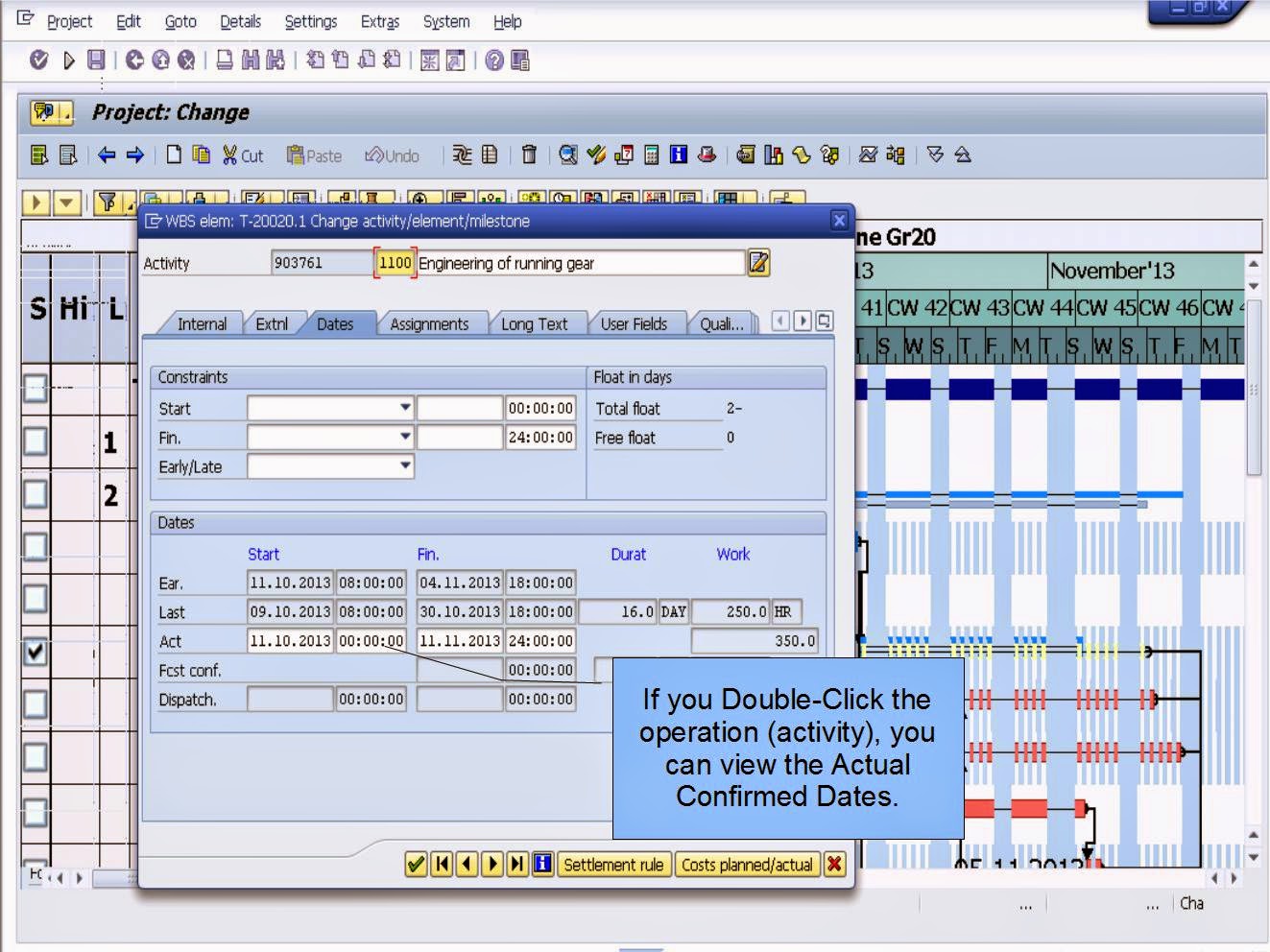Click the Start constraint date input field

tap(459, 408)
